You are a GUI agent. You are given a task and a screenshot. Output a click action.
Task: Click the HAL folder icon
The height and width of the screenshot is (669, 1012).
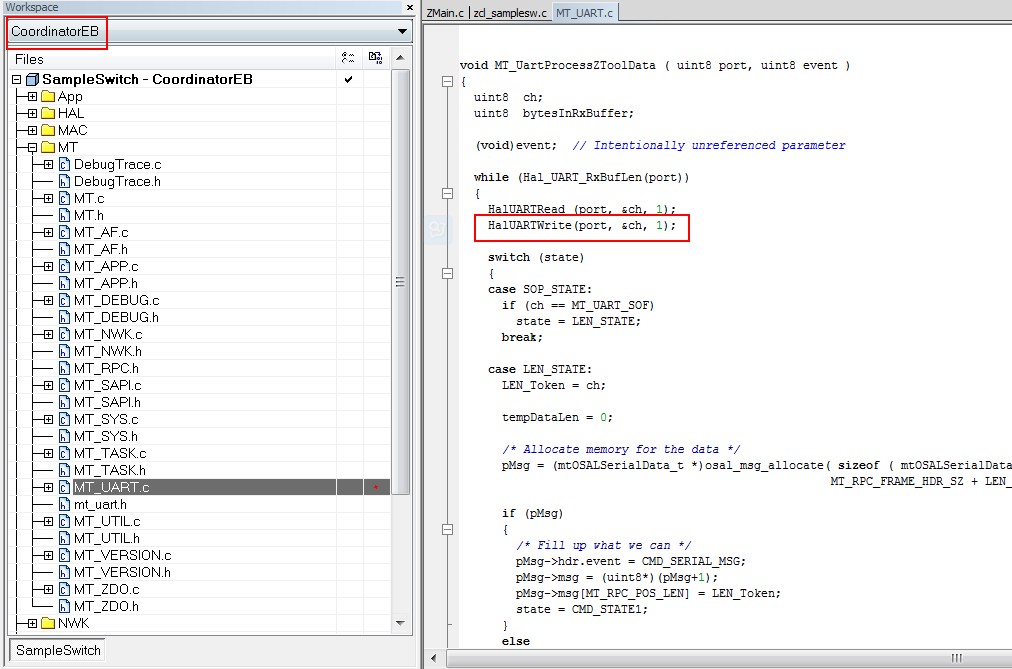coord(48,114)
